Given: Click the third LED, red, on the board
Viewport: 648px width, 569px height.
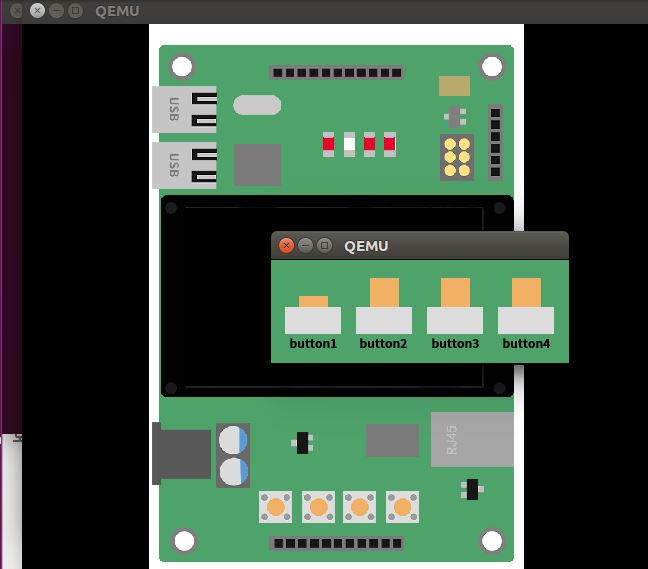Looking at the screenshot, I should (369, 144).
